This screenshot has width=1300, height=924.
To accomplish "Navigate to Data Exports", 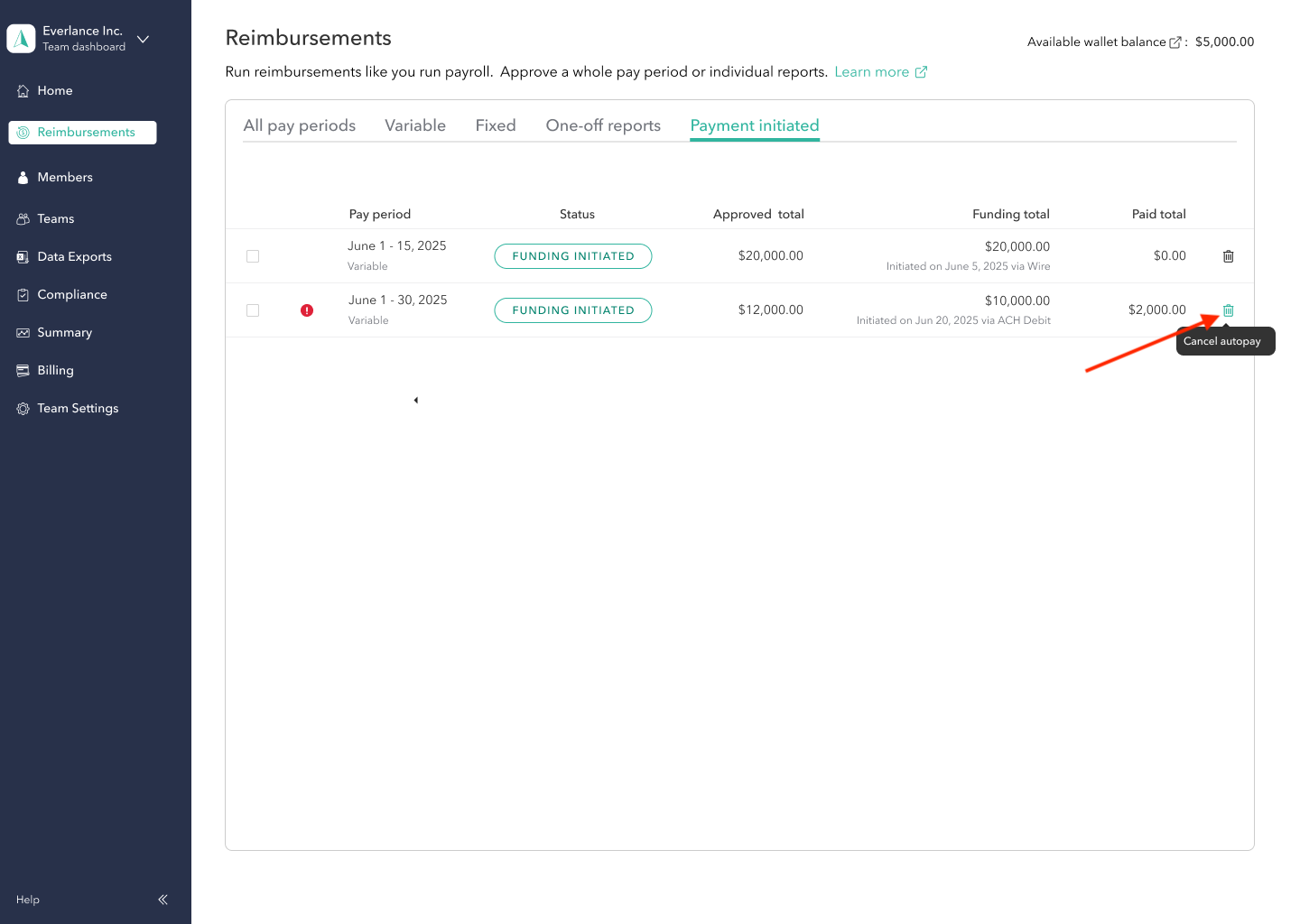I will pos(74,256).
